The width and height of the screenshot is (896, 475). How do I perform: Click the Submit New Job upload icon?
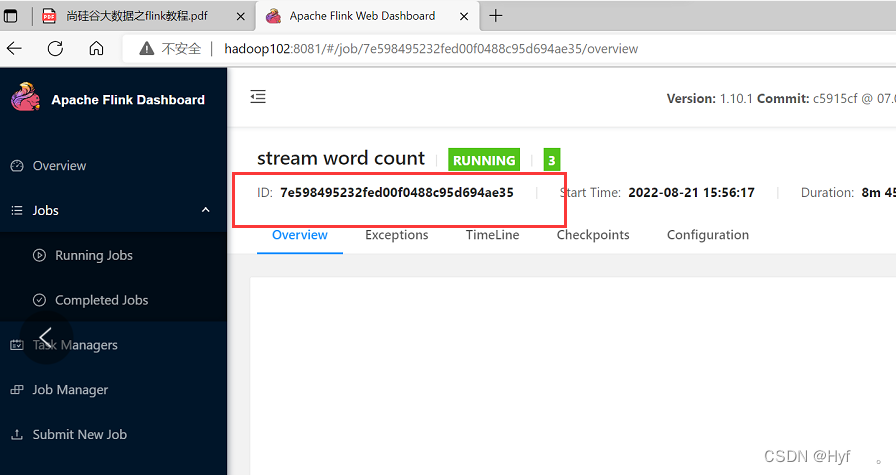17,434
